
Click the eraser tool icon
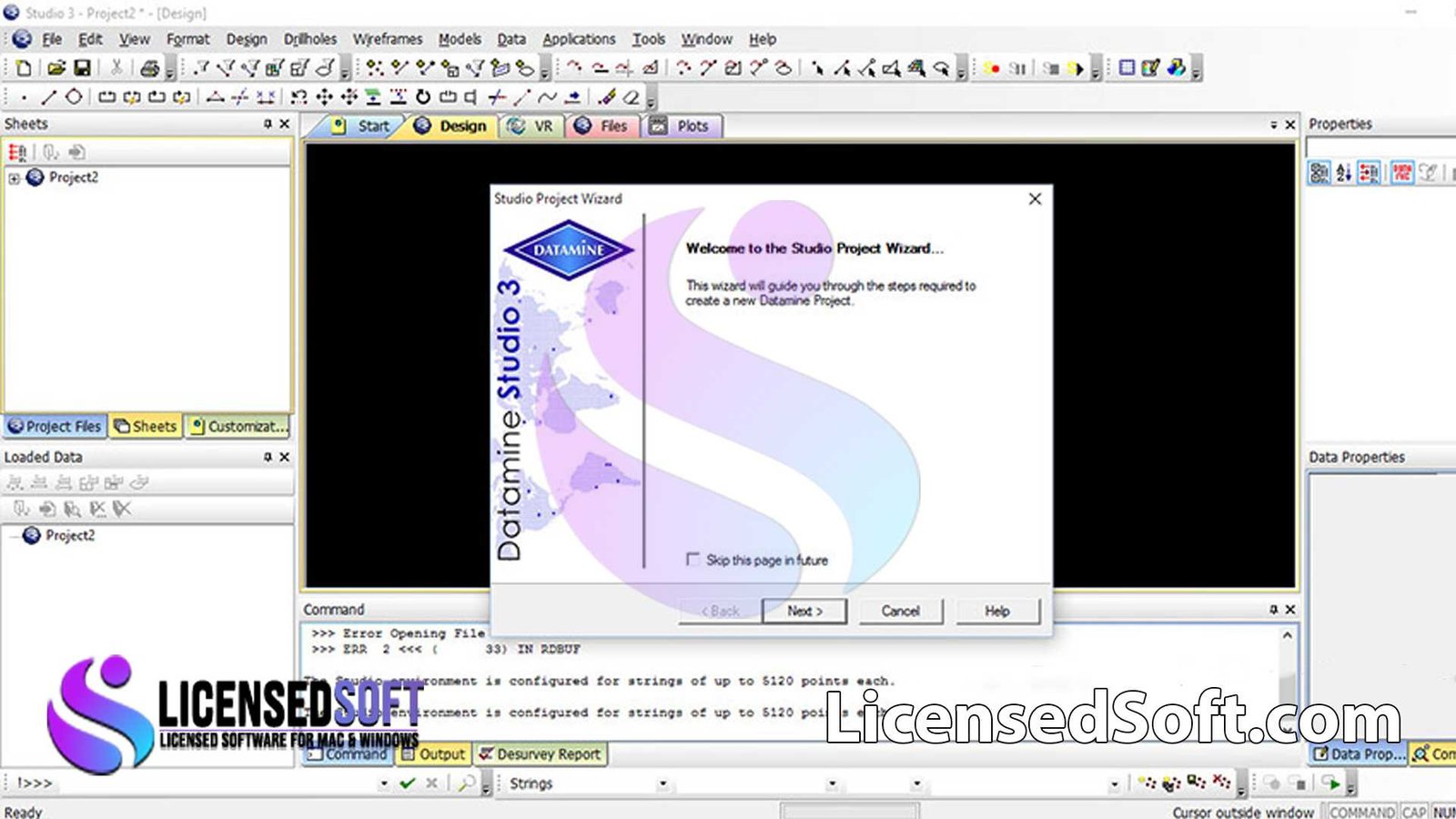(x=631, y=96)
